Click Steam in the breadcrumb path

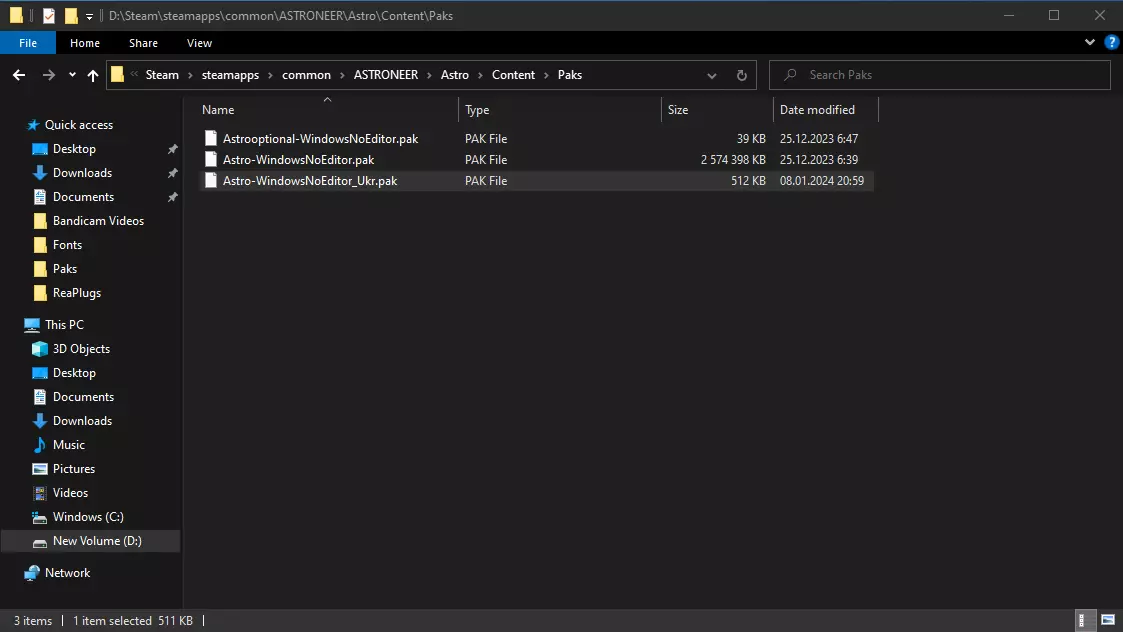pyautogui.click(x=162, y=75)
